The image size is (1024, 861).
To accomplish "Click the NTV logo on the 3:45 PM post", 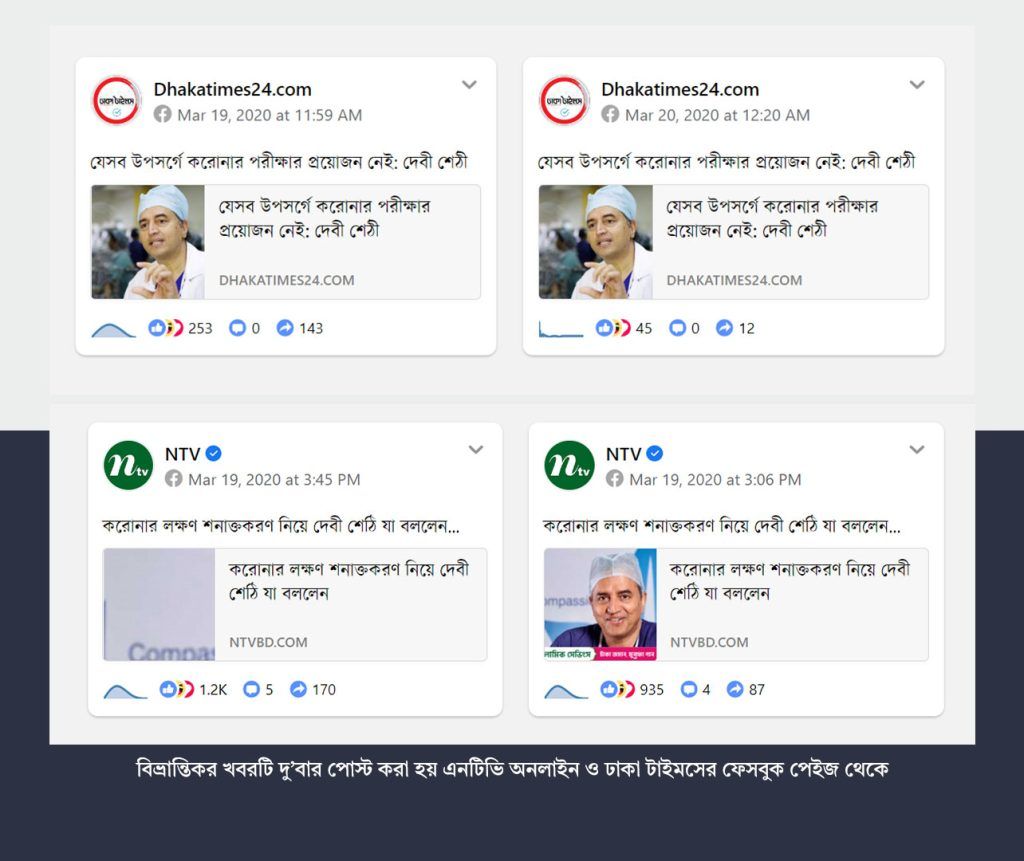I will point(128,465).
